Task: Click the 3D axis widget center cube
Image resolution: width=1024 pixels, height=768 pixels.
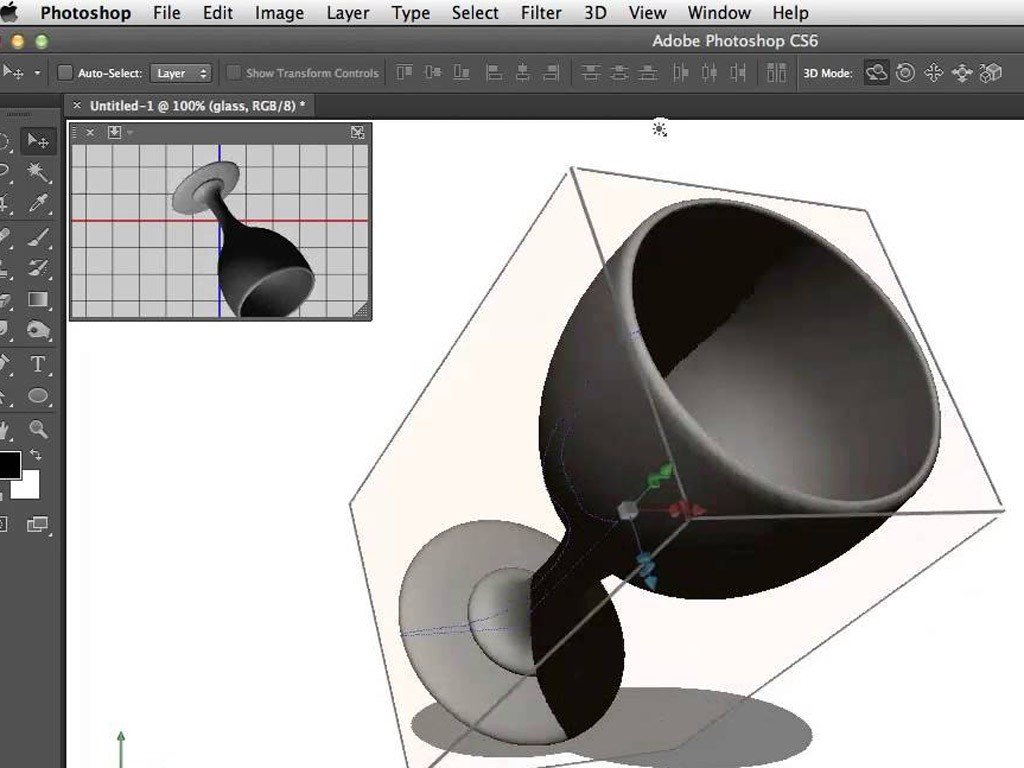Action: point(628,510)
